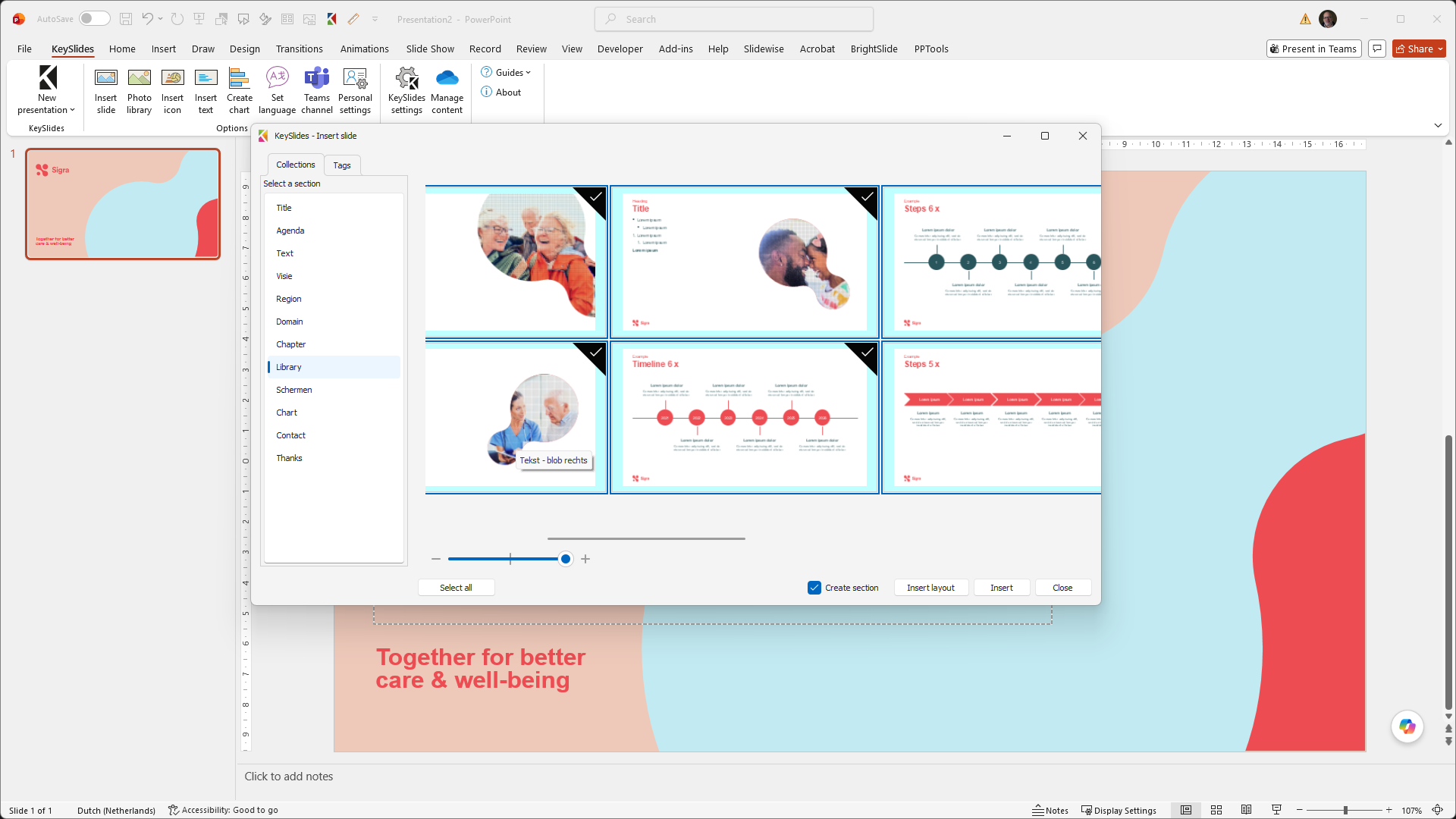The width and height of the screenshot is (1456, 819).
Task: Open the BrightSlide ribbon tab
Action: [874, 49]
